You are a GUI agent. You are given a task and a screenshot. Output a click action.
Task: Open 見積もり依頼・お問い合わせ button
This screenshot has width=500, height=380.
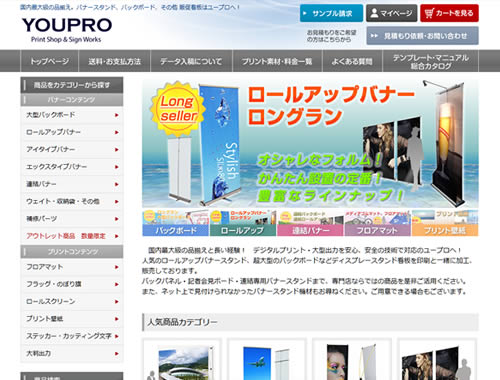[423, 36]
